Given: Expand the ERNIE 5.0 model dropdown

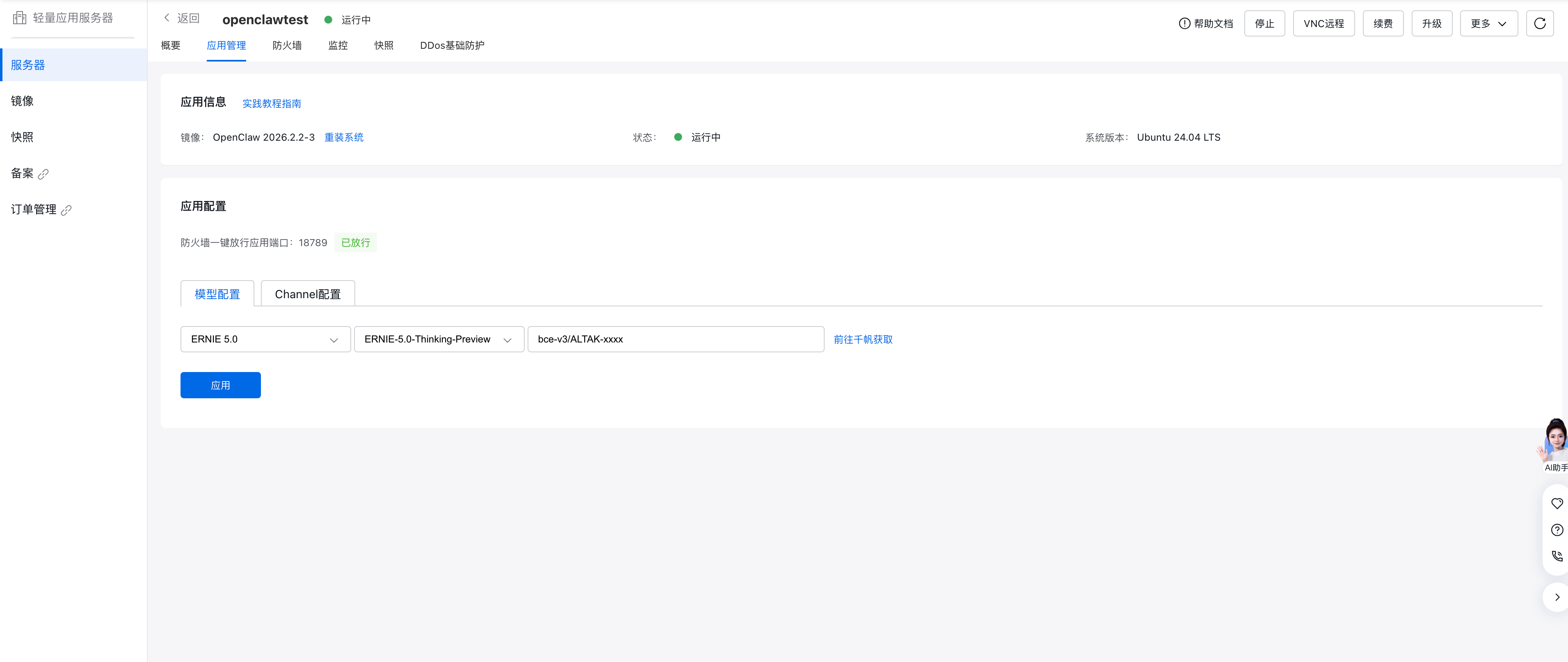Looking at the screenshot, I should [x=265, y=340].
